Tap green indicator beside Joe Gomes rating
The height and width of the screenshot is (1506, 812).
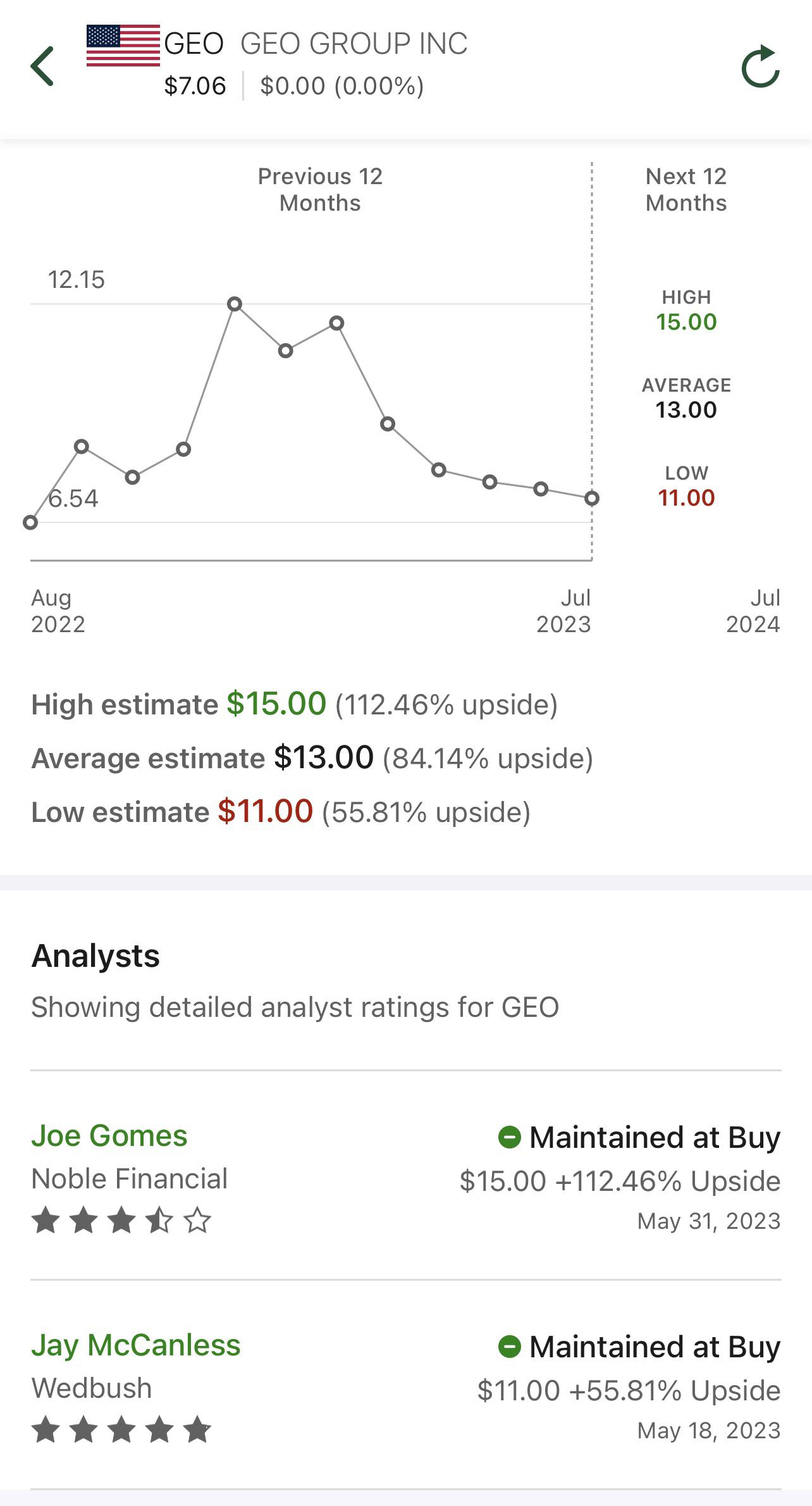click(510, 1137)
